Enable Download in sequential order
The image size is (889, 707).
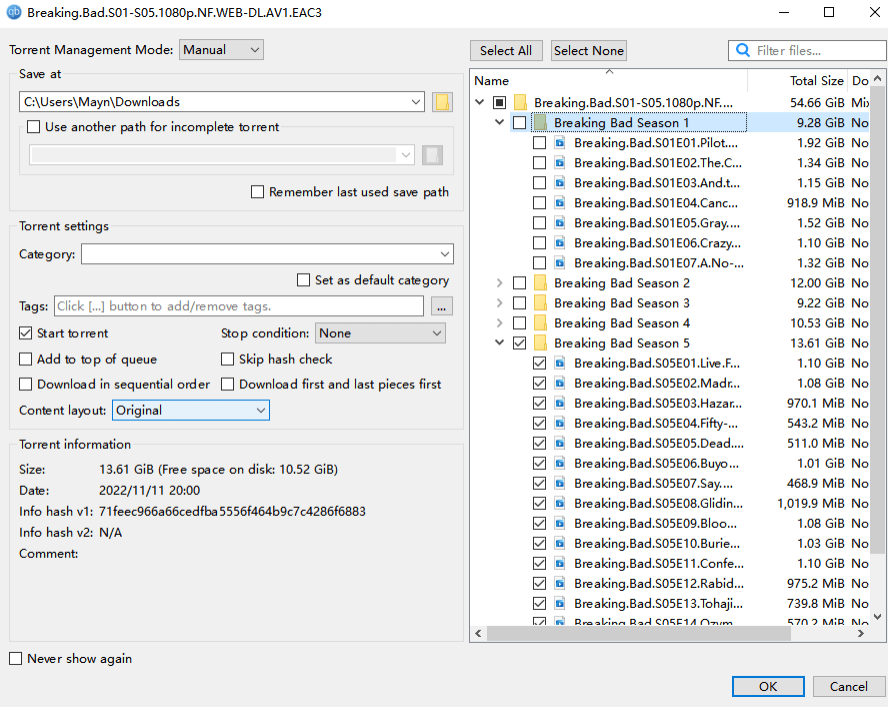(26, 384)
